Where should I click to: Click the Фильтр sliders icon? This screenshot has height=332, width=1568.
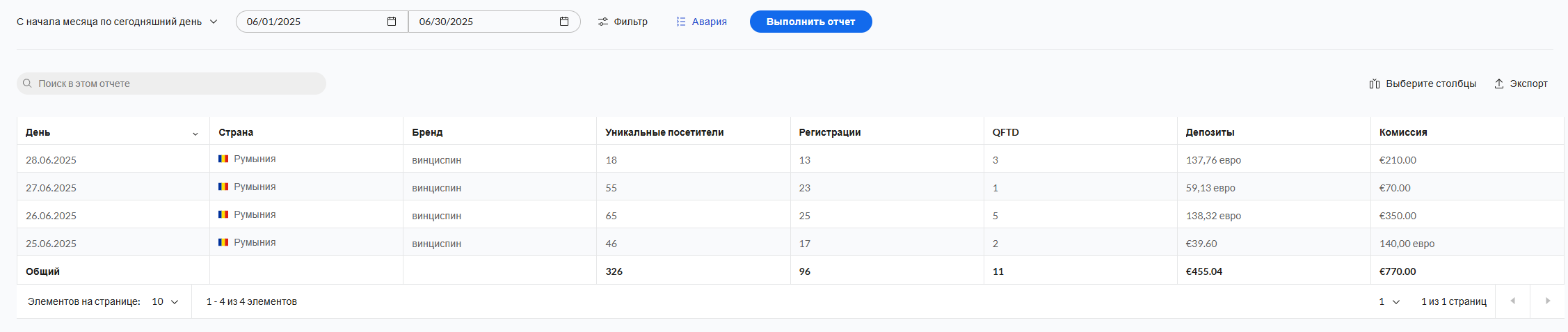click(603, 22)
